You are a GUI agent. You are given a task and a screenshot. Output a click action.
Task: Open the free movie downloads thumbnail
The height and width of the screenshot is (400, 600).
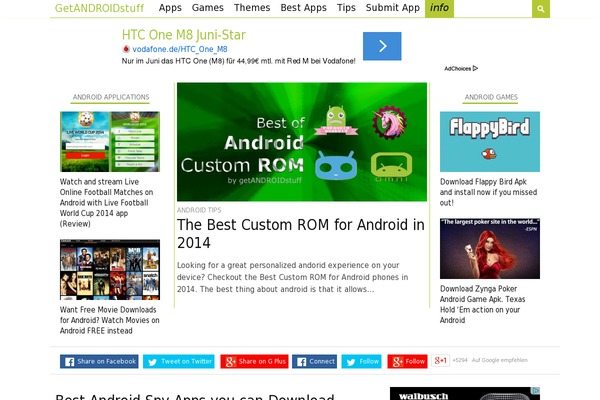tap(110, 269)
